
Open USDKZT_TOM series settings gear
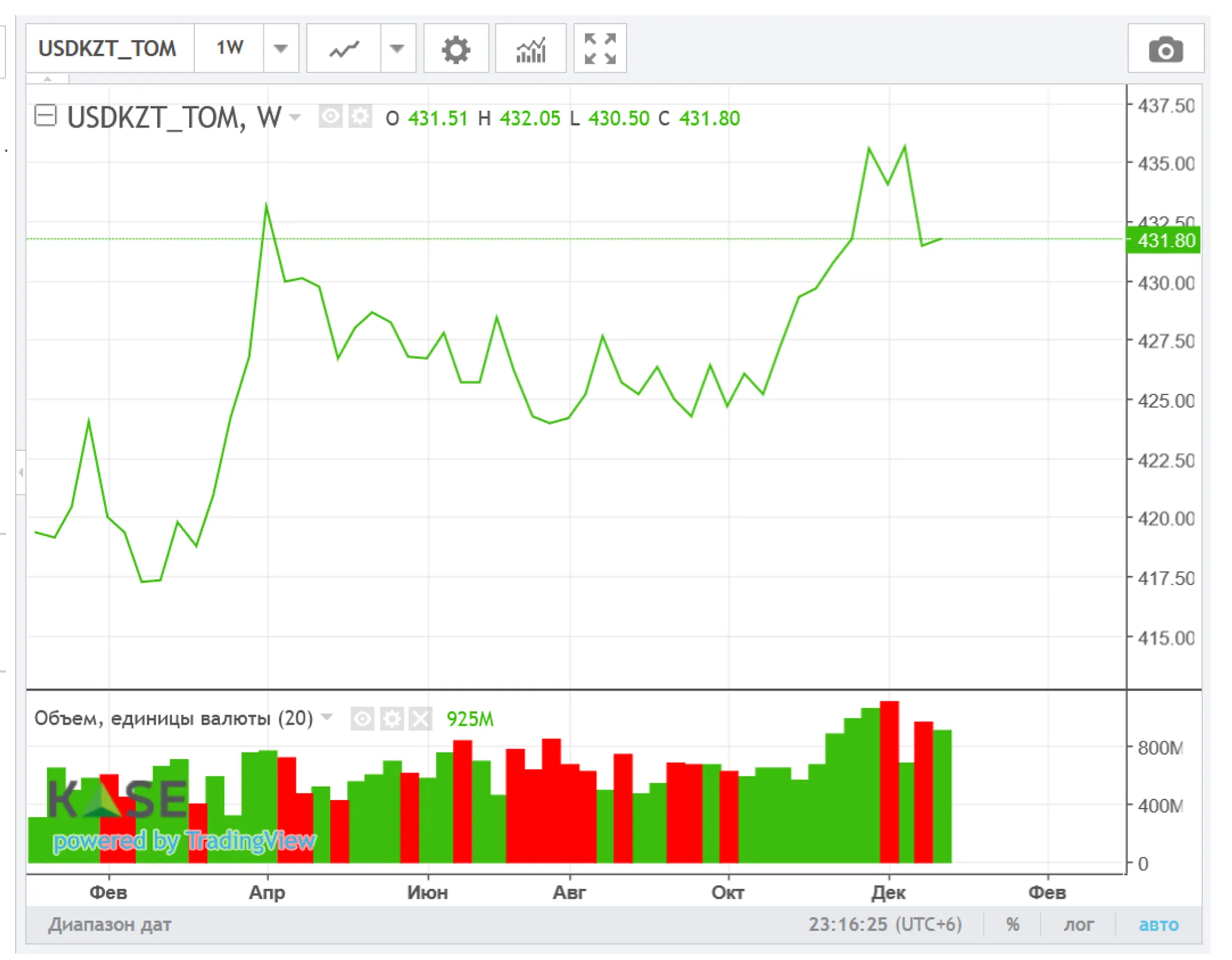(x=360, y=117)
